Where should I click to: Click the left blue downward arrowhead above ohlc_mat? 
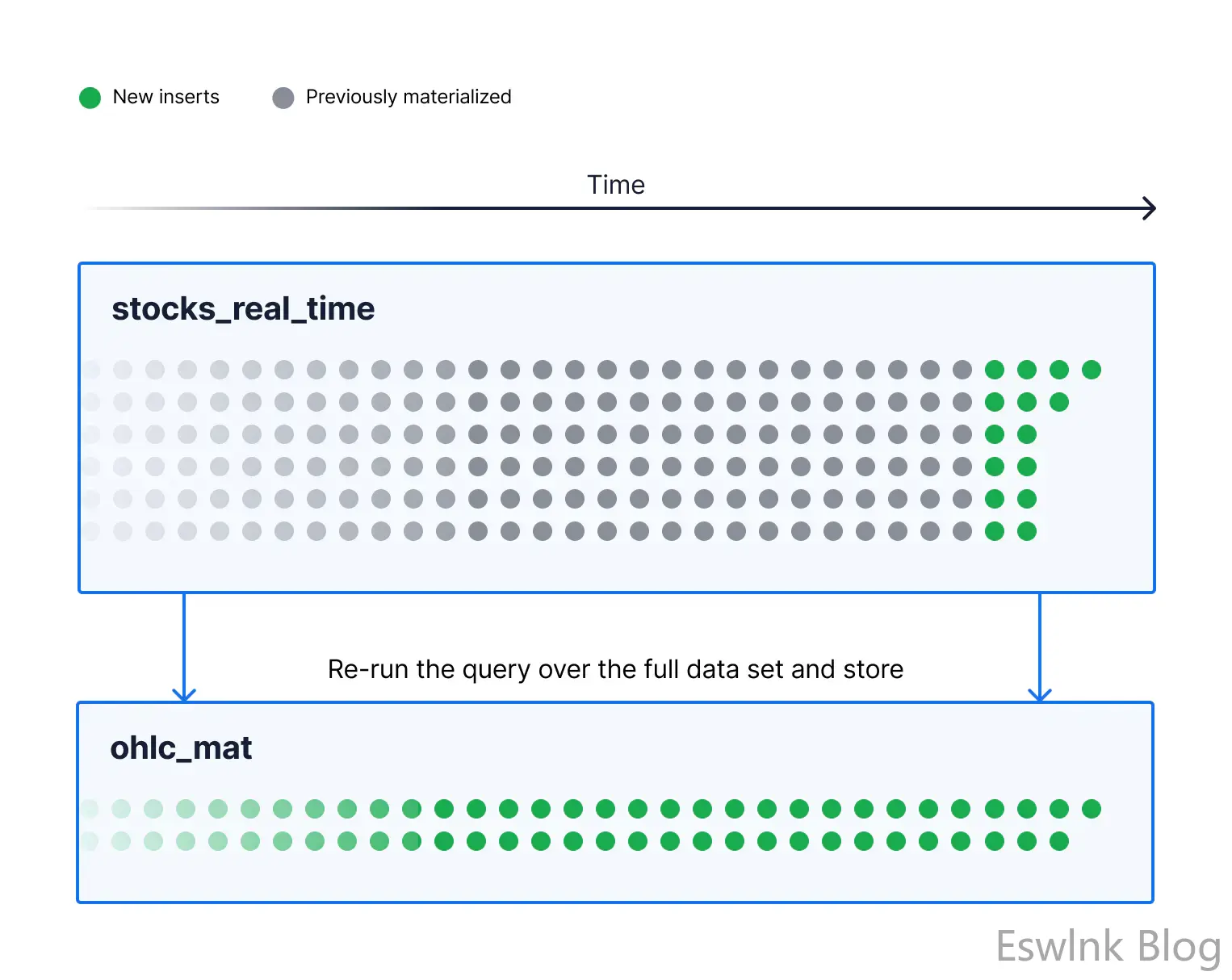184,694
